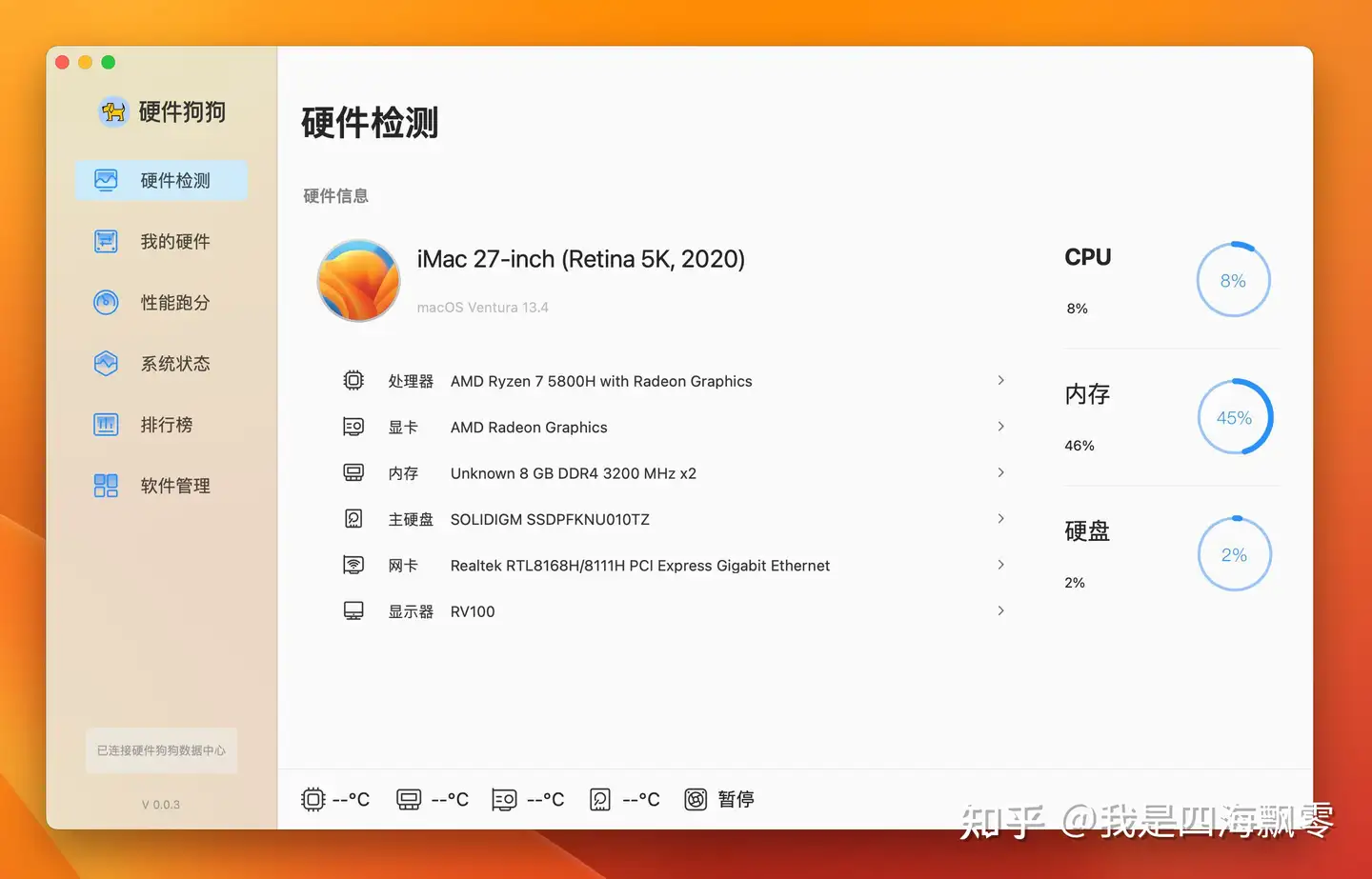Click the GPU temperature icon in bottom bar
The image size is (1372, 879).
pos(504,799)
